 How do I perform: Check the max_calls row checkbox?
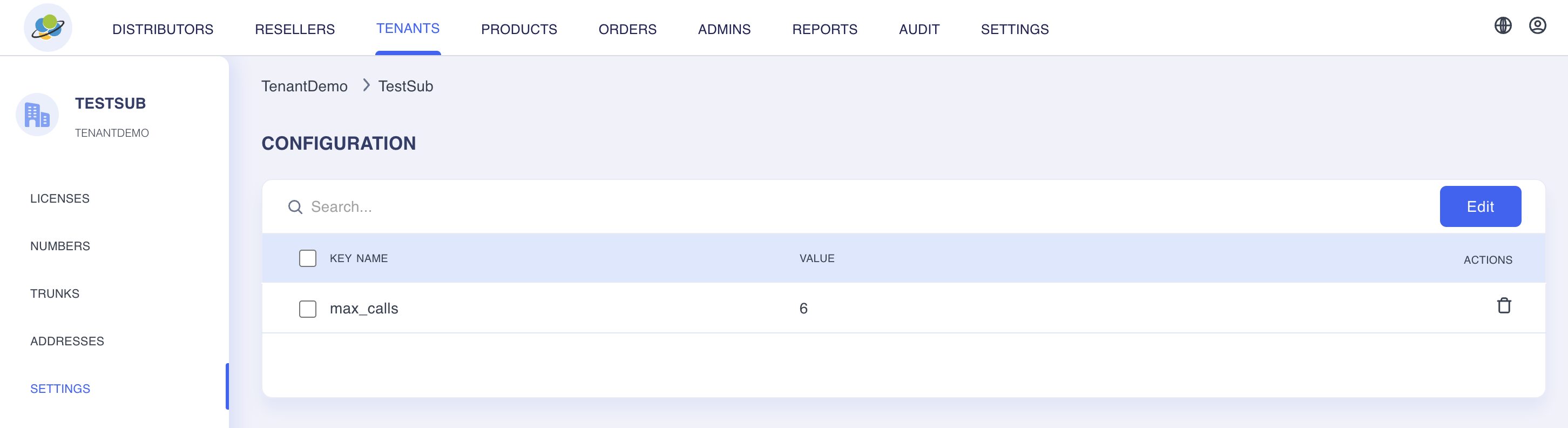307,309
